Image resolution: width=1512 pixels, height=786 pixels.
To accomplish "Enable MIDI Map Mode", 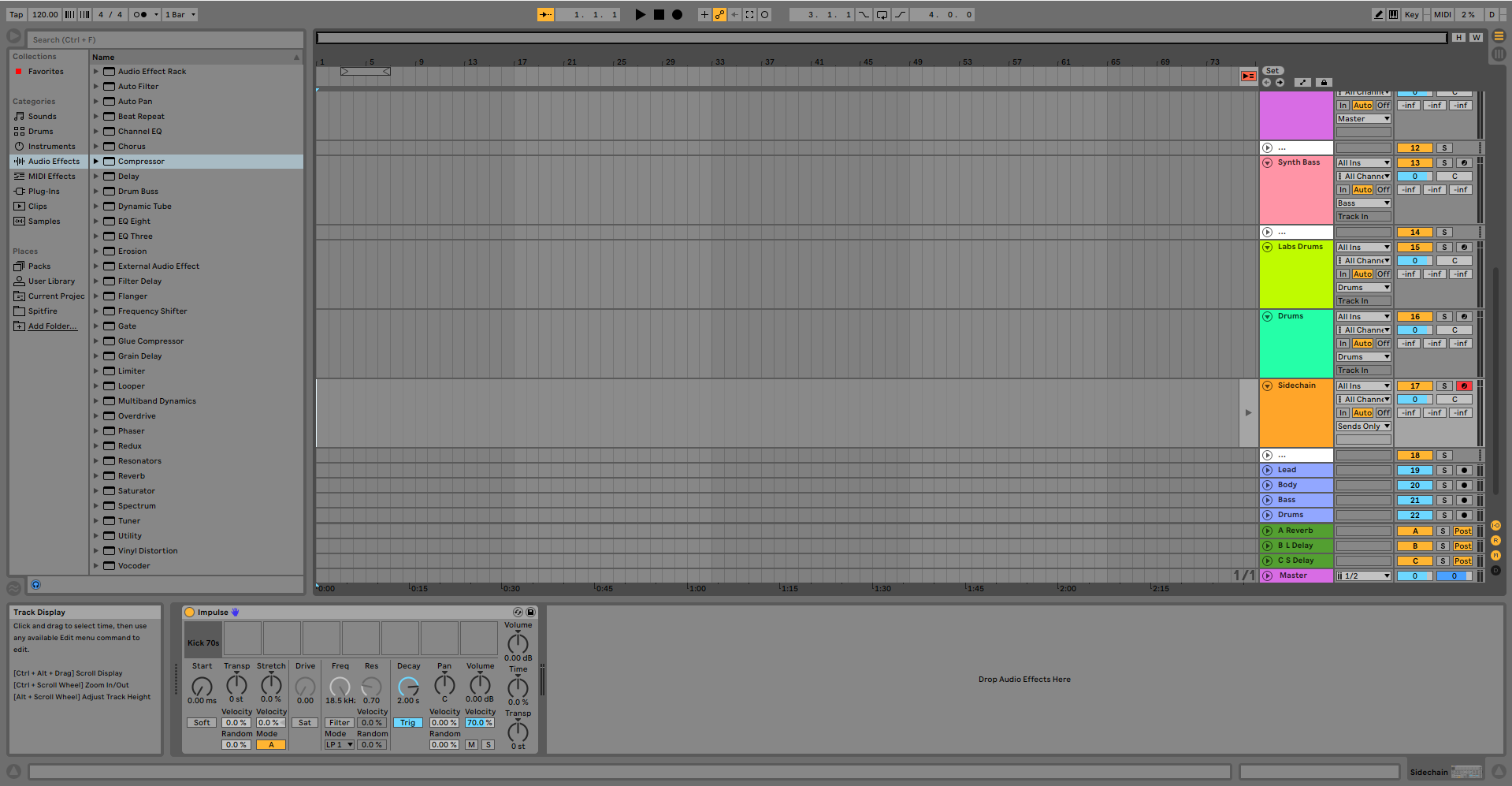I will 1443,14.
